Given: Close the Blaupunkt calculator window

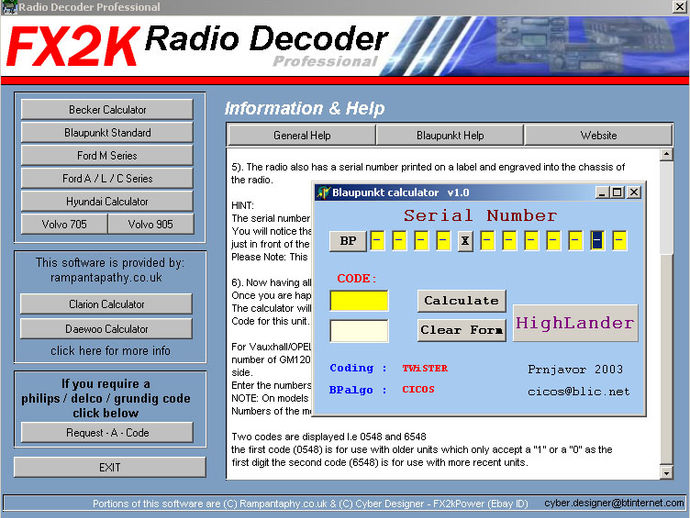Looking at the screenshot, I should [x=634, y=192].
